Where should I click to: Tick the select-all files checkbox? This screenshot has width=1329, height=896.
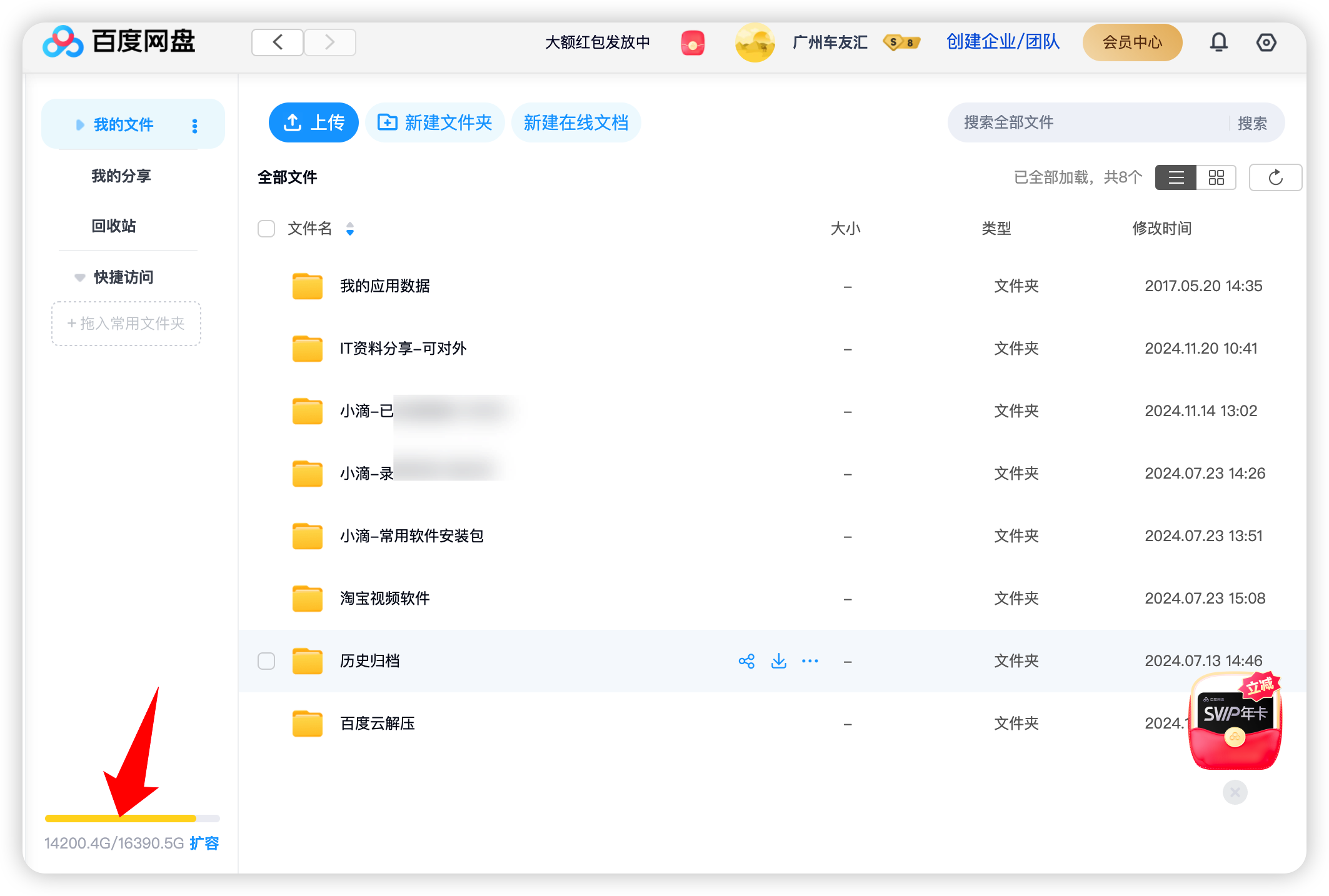pos(266,229)
